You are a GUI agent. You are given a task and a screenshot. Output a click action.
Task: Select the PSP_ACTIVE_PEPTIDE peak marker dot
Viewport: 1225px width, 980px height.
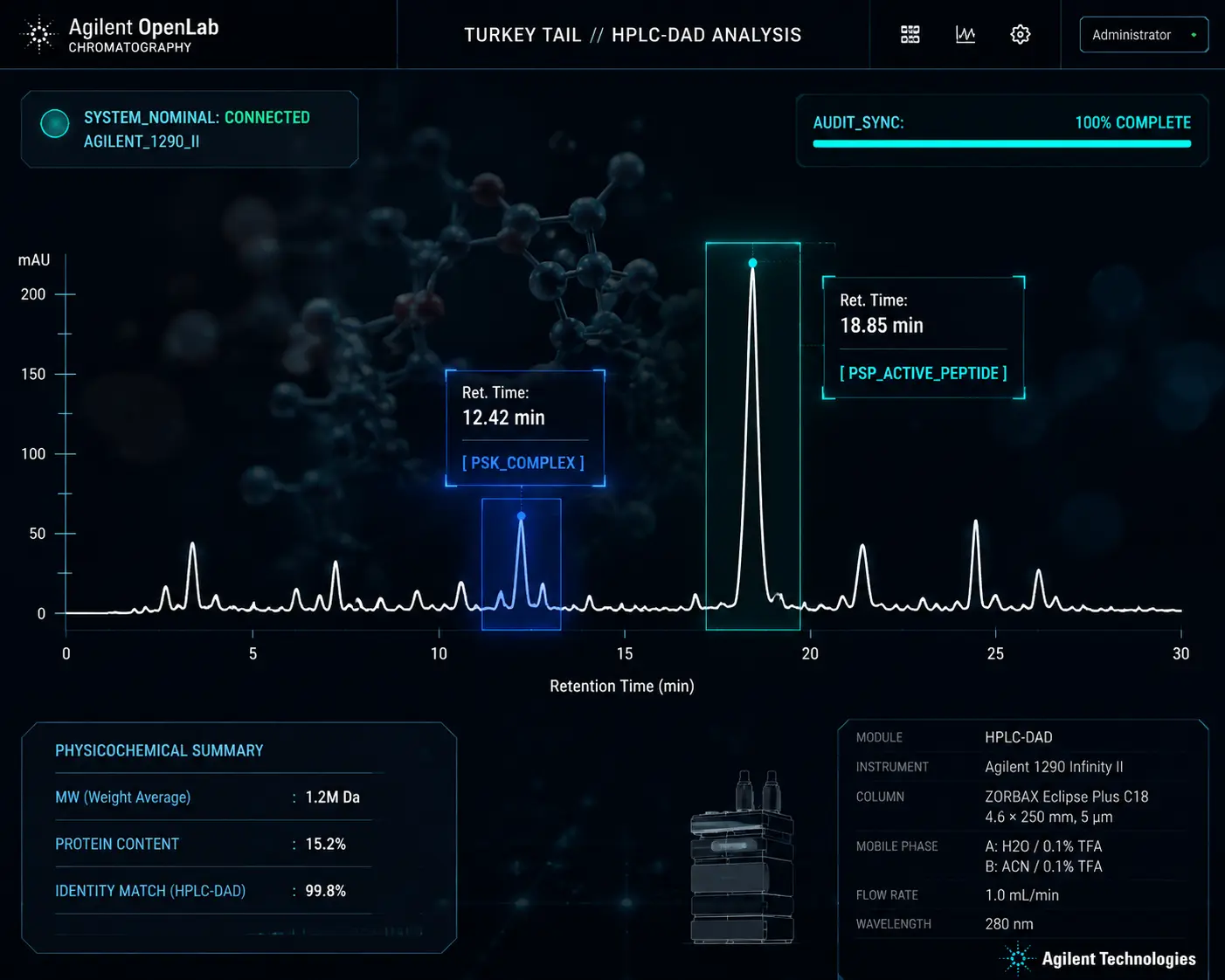752,263
